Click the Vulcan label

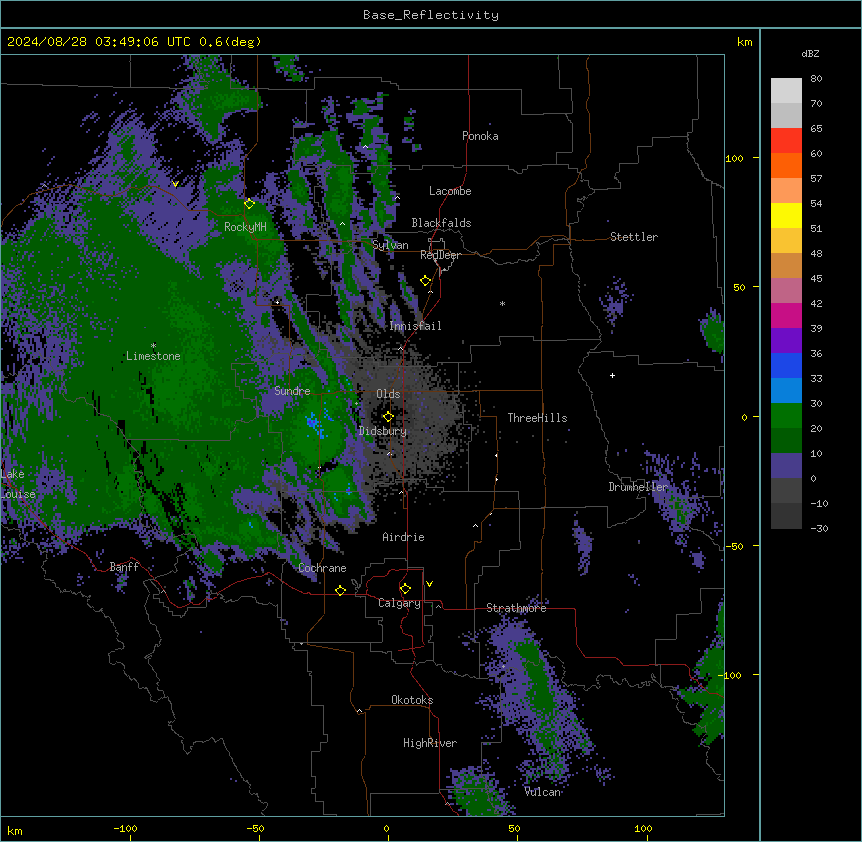(542, 792)
